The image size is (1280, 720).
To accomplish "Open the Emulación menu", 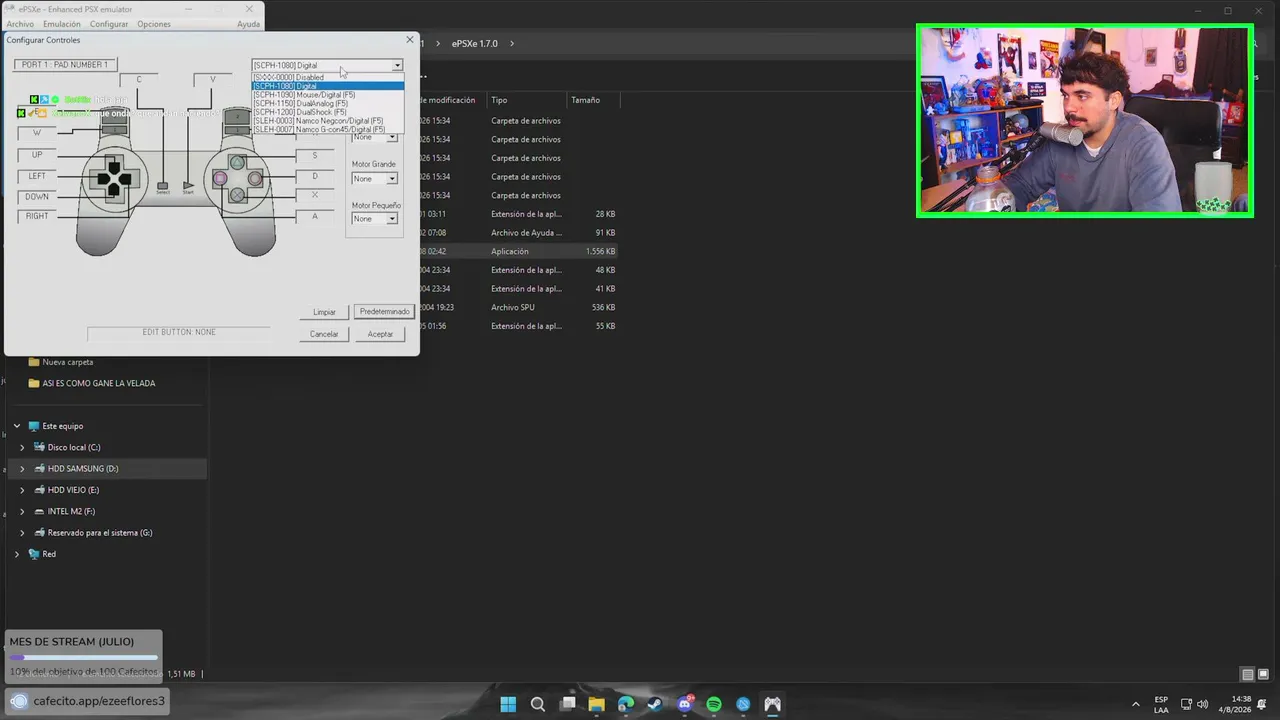I will coord(62,24).
